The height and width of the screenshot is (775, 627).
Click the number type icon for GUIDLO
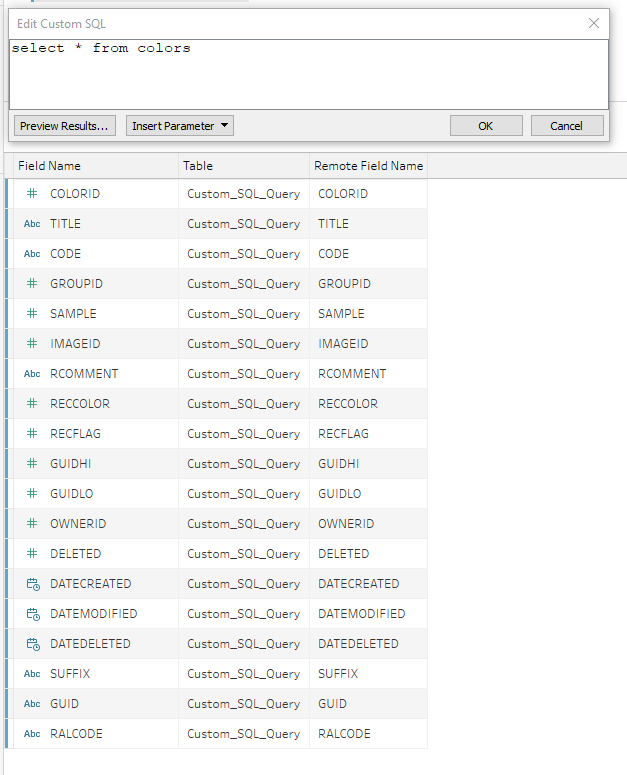tap(32, 493)
